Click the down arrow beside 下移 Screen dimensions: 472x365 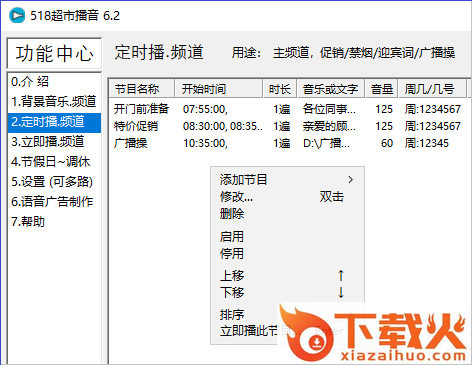click(341, 293)
